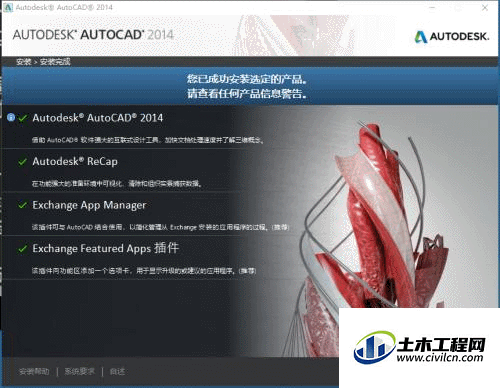Click the green checkmark beside Exchange App Manager
This screenshot has width=500, height=388.
[x=23, y=205]
